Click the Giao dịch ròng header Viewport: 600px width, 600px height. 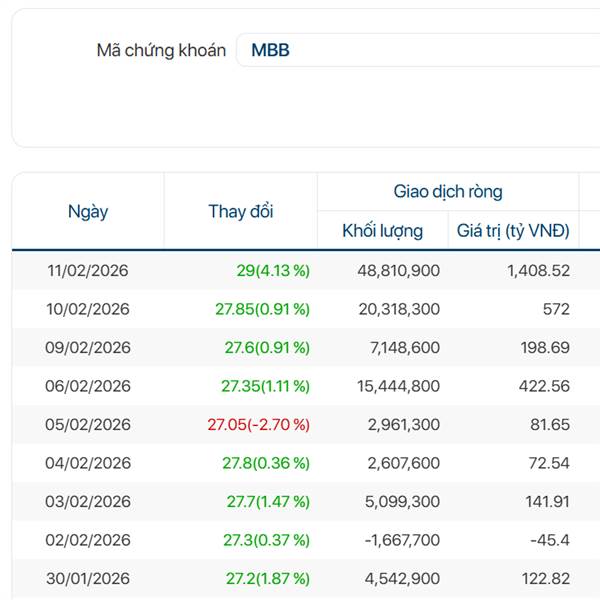point(448,191)
